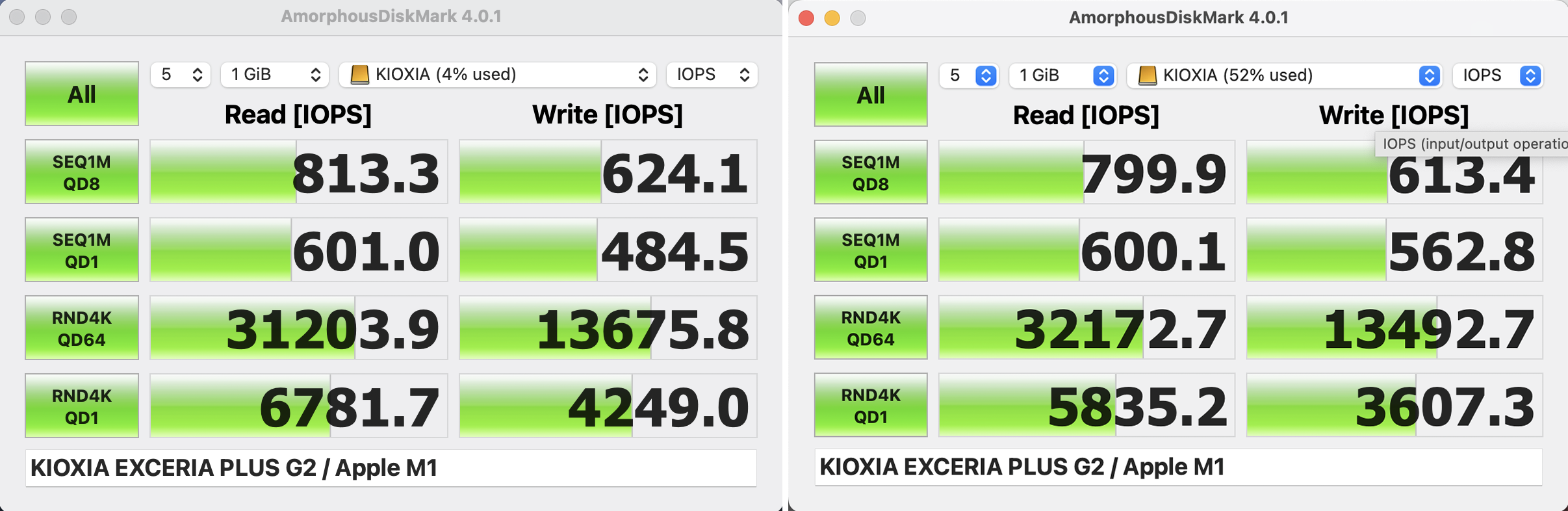Run SEQ1M QD8 test in left window
The width and height of the screenshot is (1568, 511).
(x=82, y=172)
